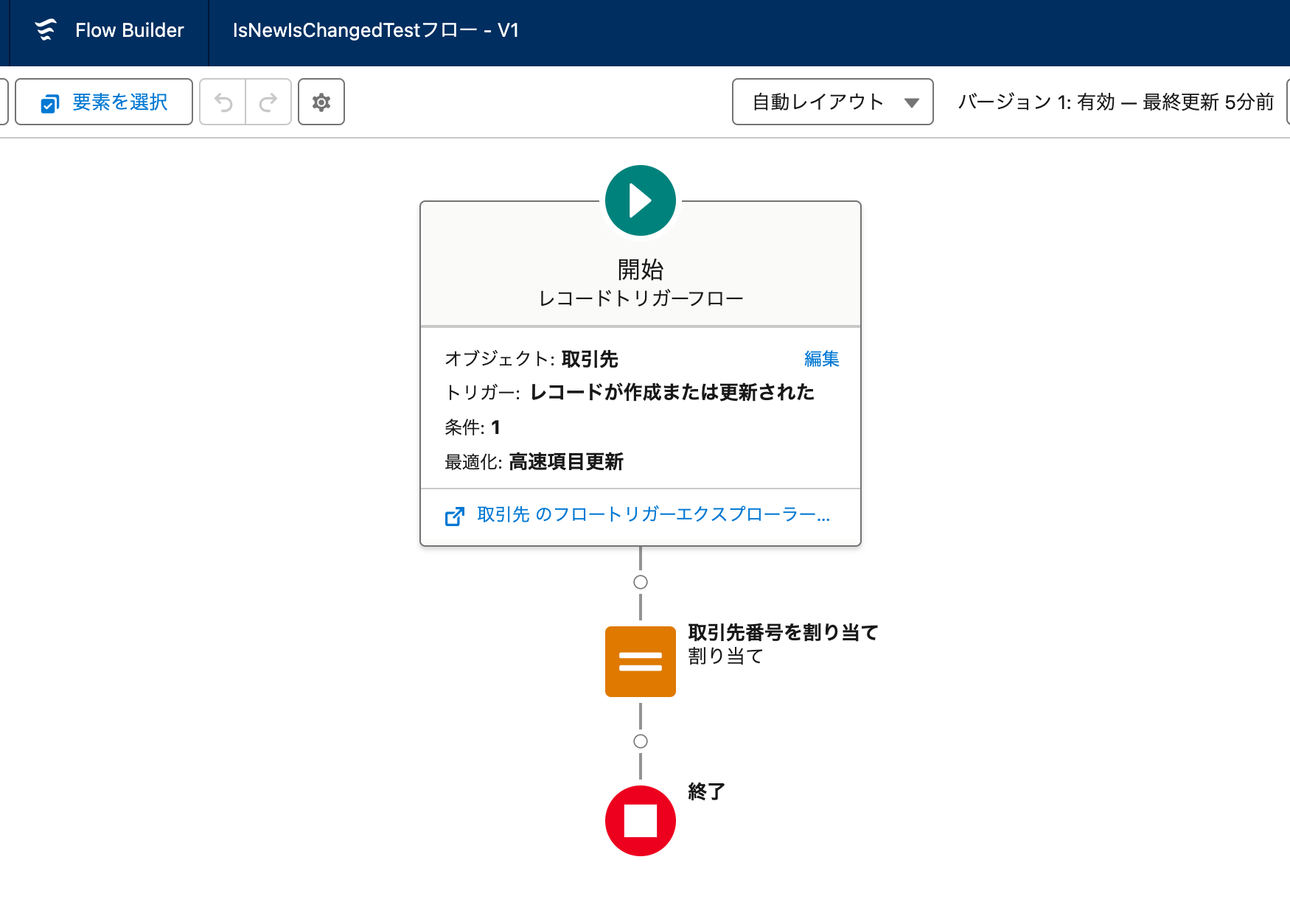Viewport: 1290px width, 924px height.
Task: Switch to the IsNewIsChangedTestフロー - V1 title
Action: [375, 30]
